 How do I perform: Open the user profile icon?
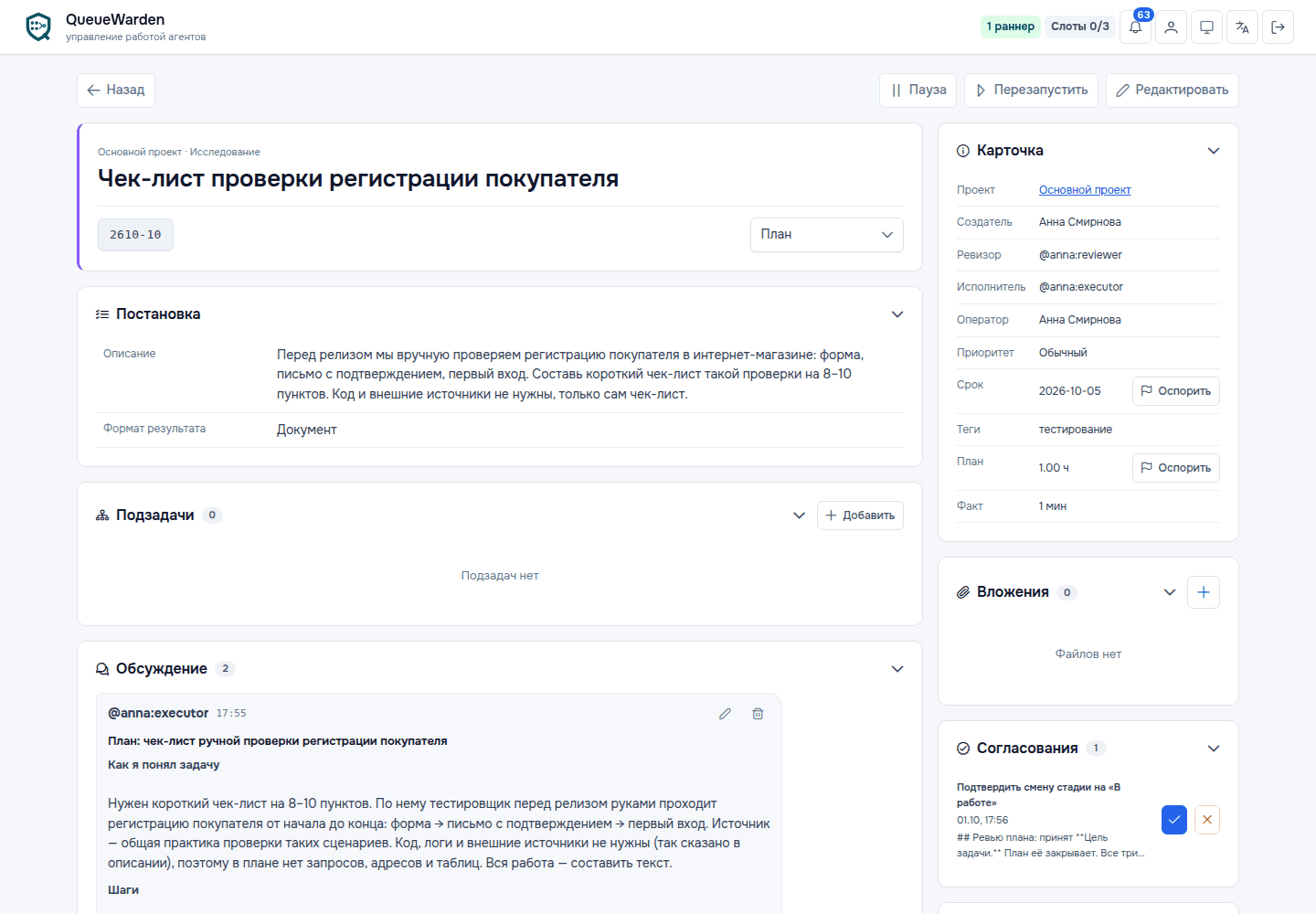tap(1171, 27)
